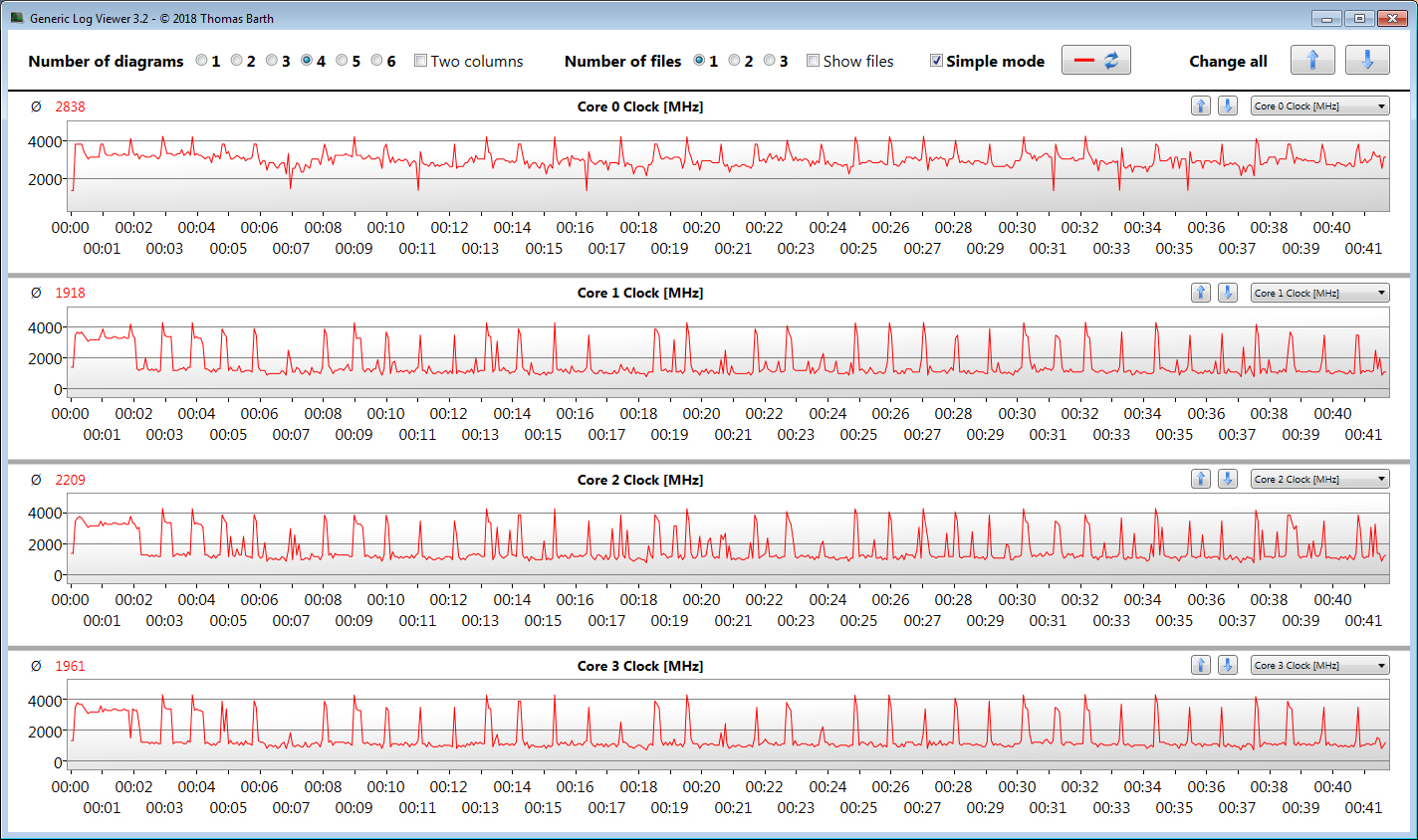Select 6 for number of diagrams
Viewport: 1418px width, 840px height.
click(377, 61)
